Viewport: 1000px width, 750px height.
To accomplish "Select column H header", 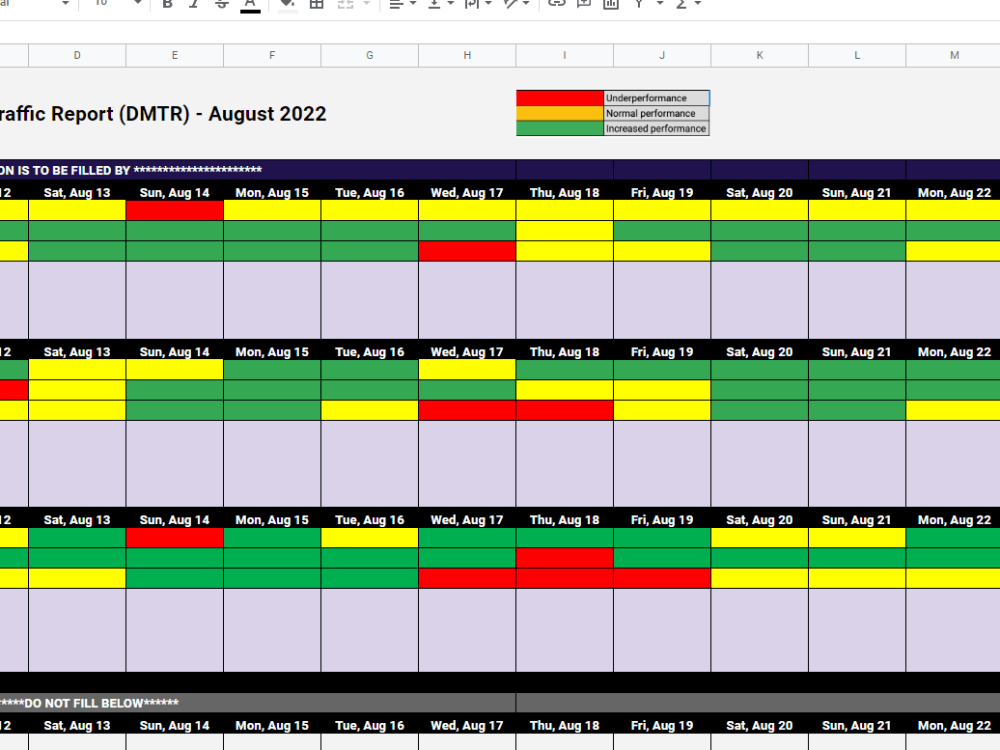I will click(467, 55).
